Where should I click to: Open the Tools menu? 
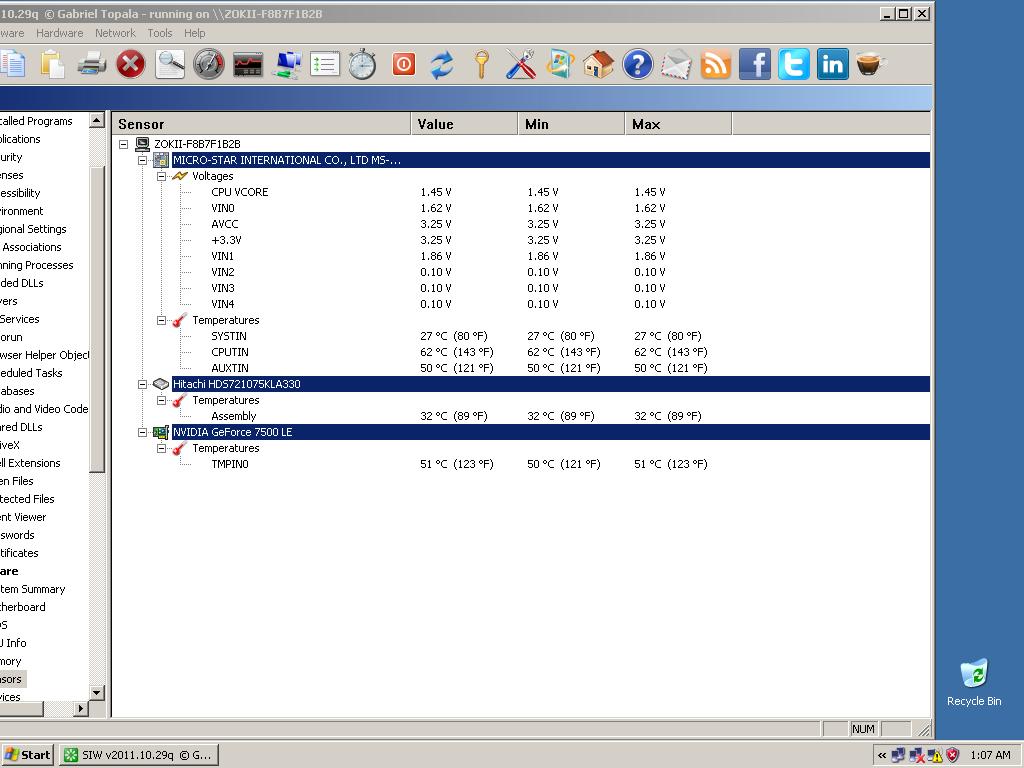(x=159, y=33)
